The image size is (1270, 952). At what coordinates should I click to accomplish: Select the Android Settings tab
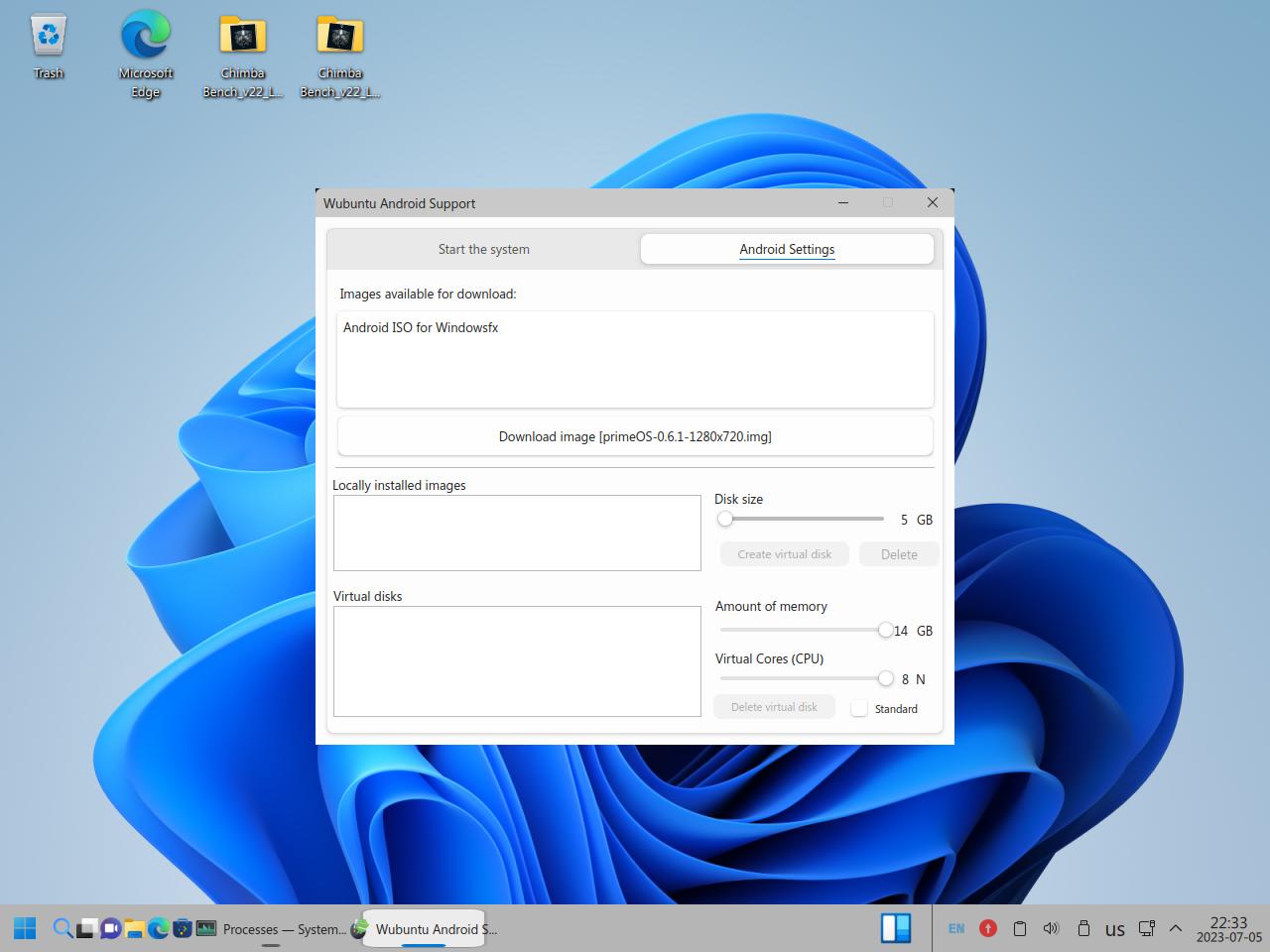[787, 249]
